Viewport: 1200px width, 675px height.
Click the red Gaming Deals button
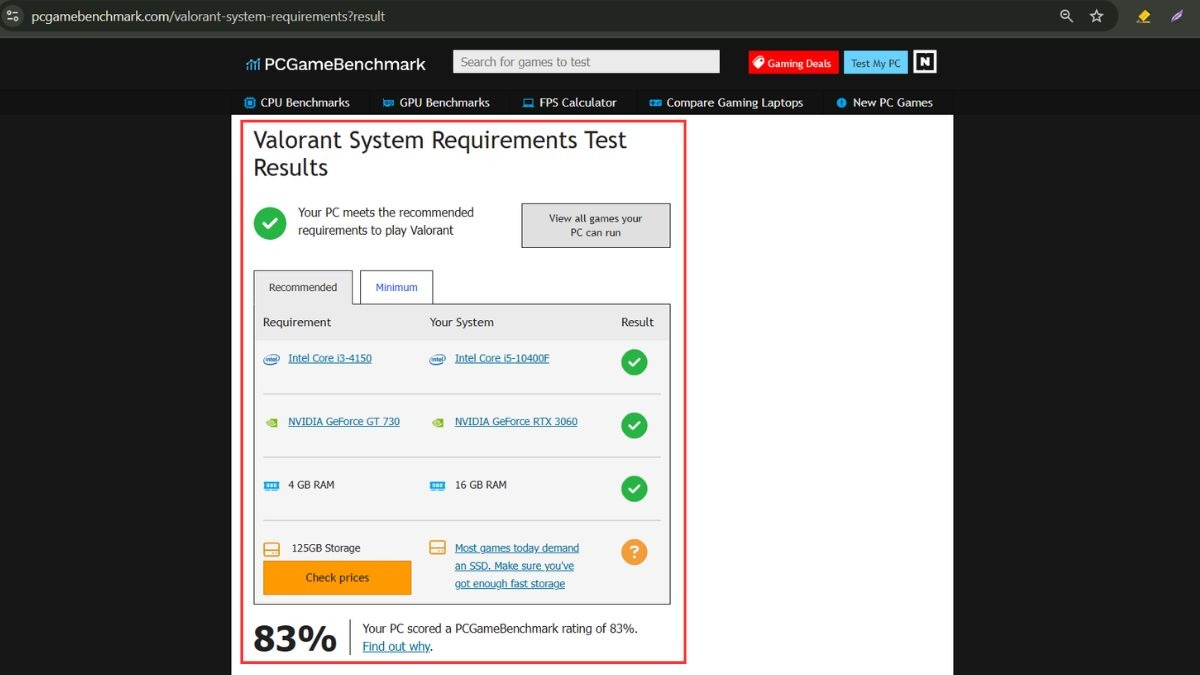pos(793,63)
